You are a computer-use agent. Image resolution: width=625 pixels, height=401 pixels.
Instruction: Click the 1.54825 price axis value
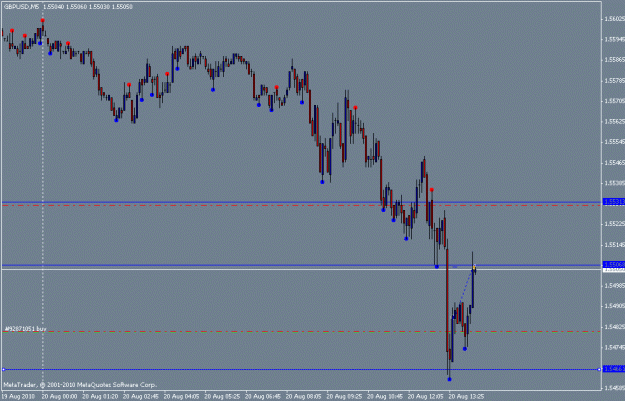(x=615, y=327)
